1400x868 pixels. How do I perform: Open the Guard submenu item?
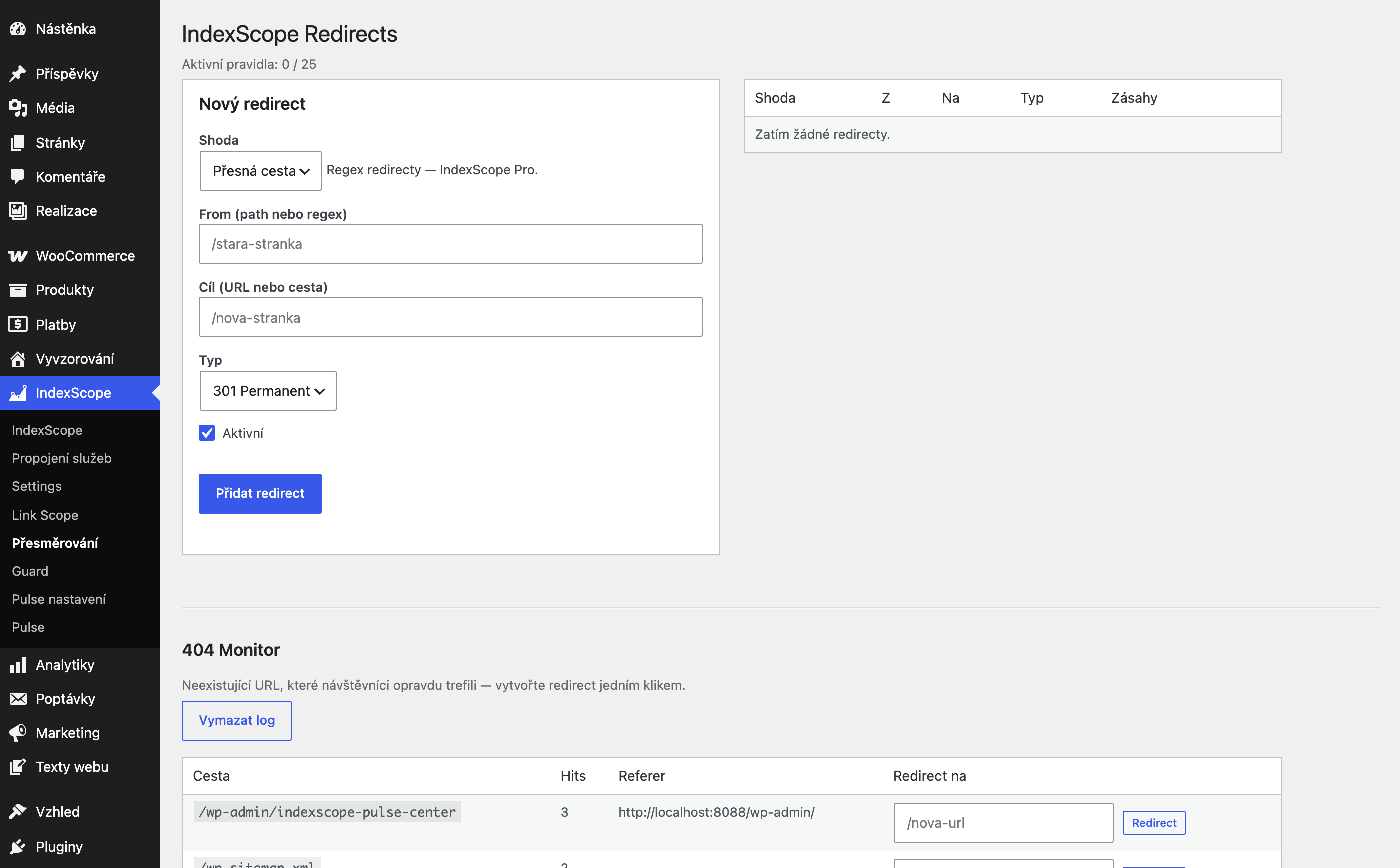tap(30, 571)
